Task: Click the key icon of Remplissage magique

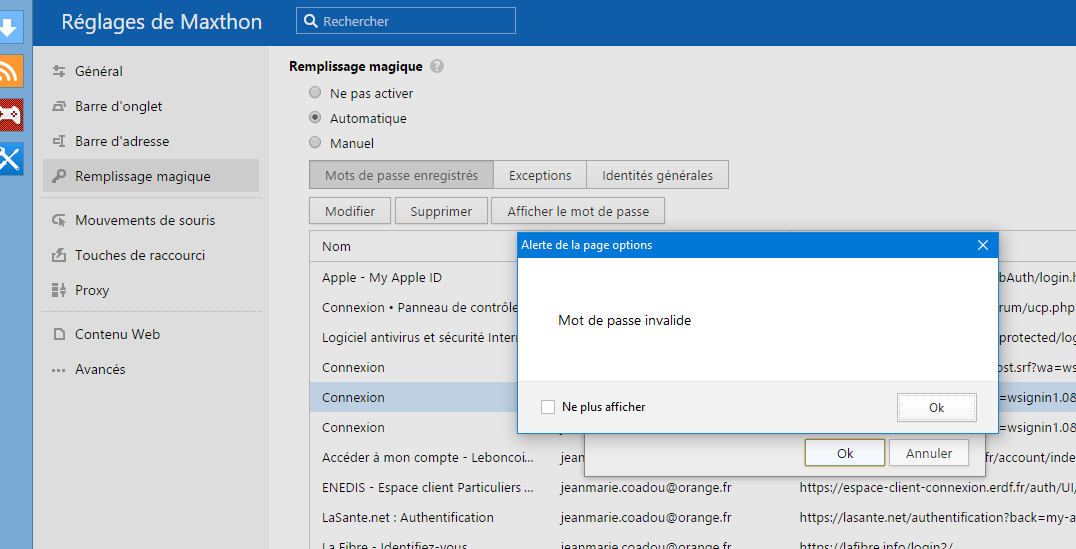Action: pos(59,176)
